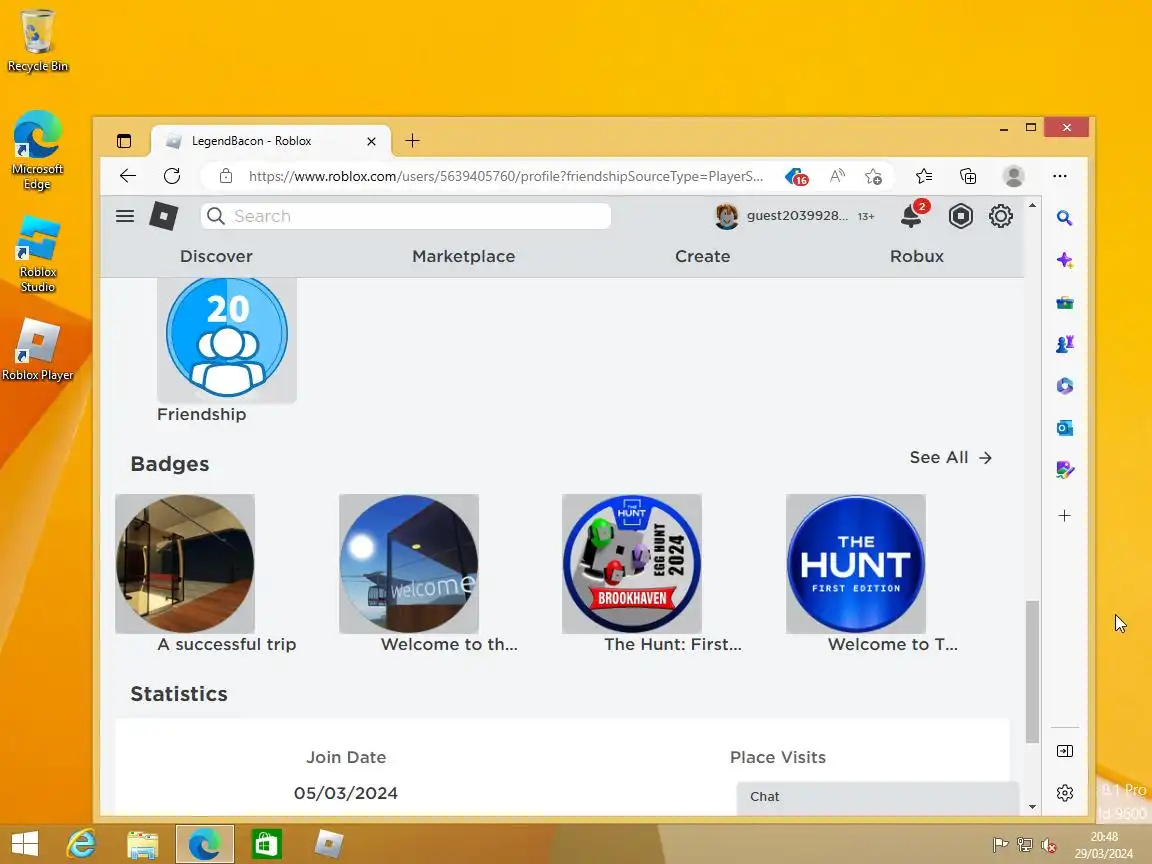Open the Edge tab actions menu icon
The width and height of the screenshot is (1152, 864).
(x=124, y=141)
